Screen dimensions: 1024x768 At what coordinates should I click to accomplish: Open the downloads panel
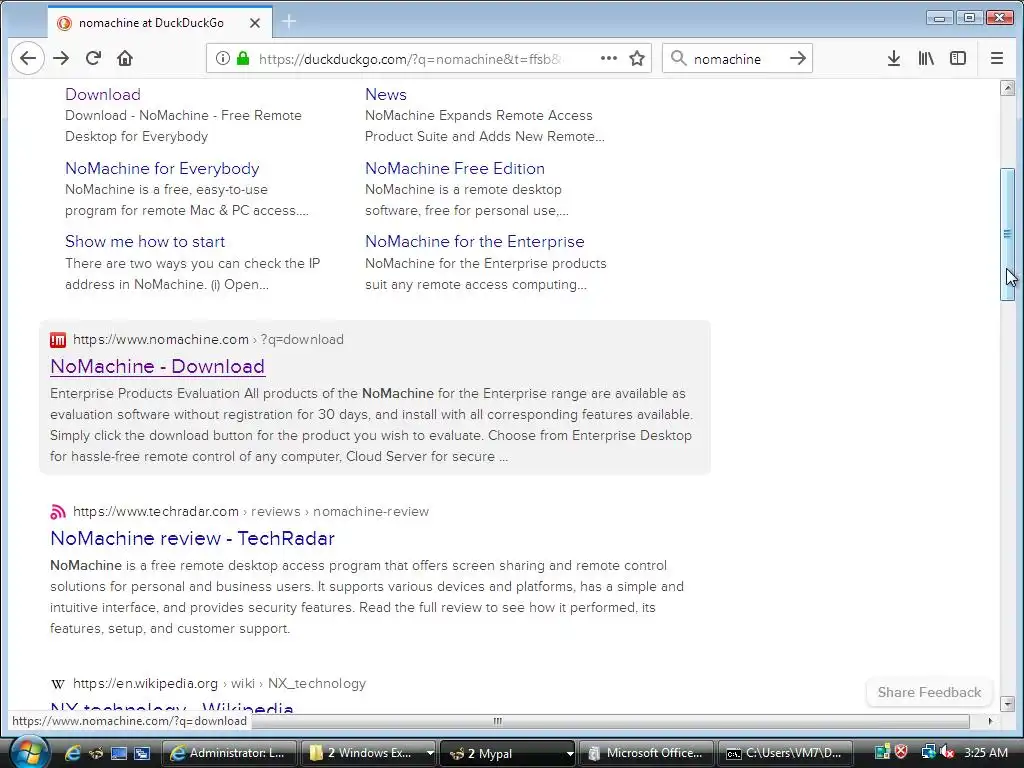coord(893,58)
